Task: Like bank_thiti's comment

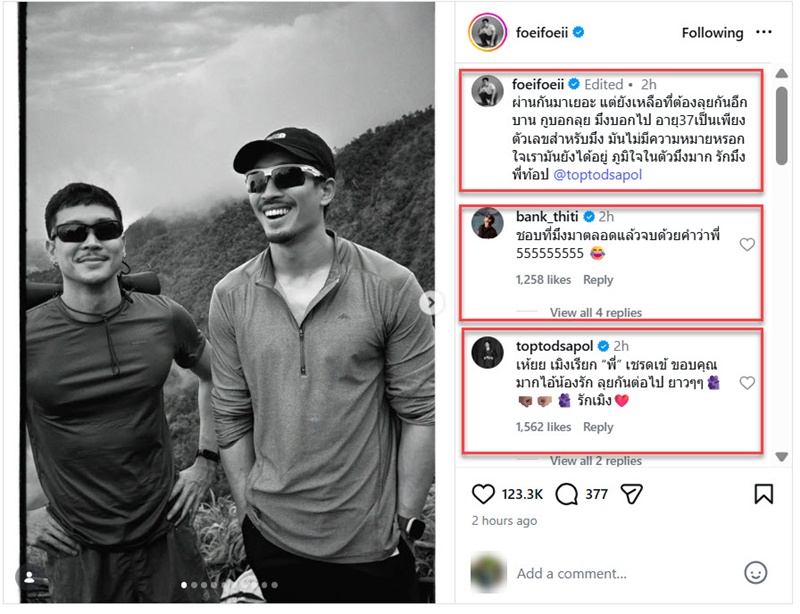Action: (x=747, y=245)
